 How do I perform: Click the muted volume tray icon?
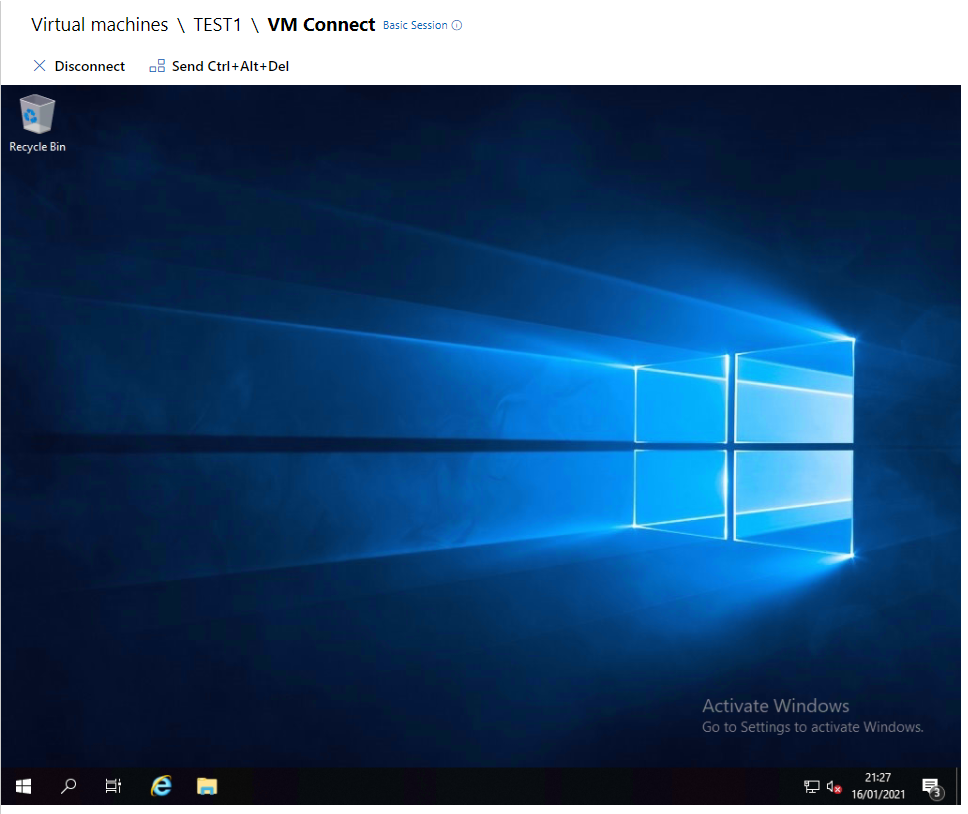834,787
